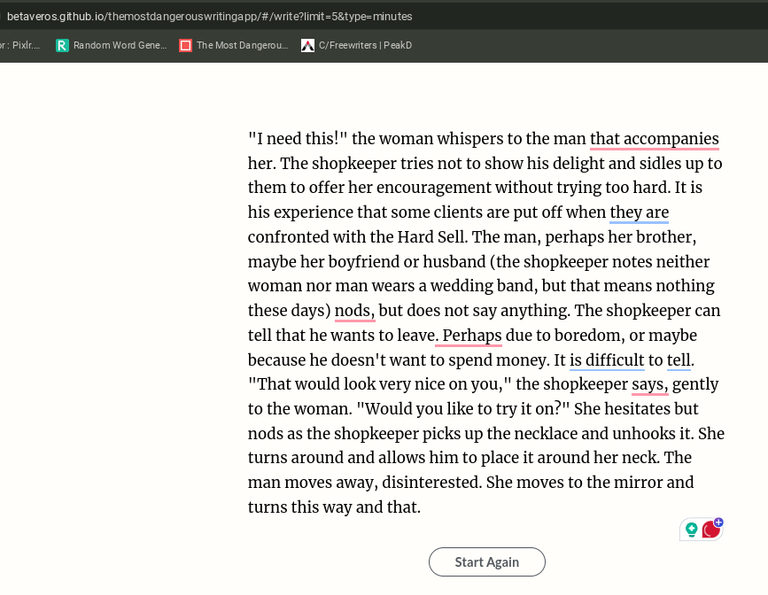Click the green lightbulb extension icon
Image resolution: width=768 pixels, height=595 pixels.
[691, 530]
